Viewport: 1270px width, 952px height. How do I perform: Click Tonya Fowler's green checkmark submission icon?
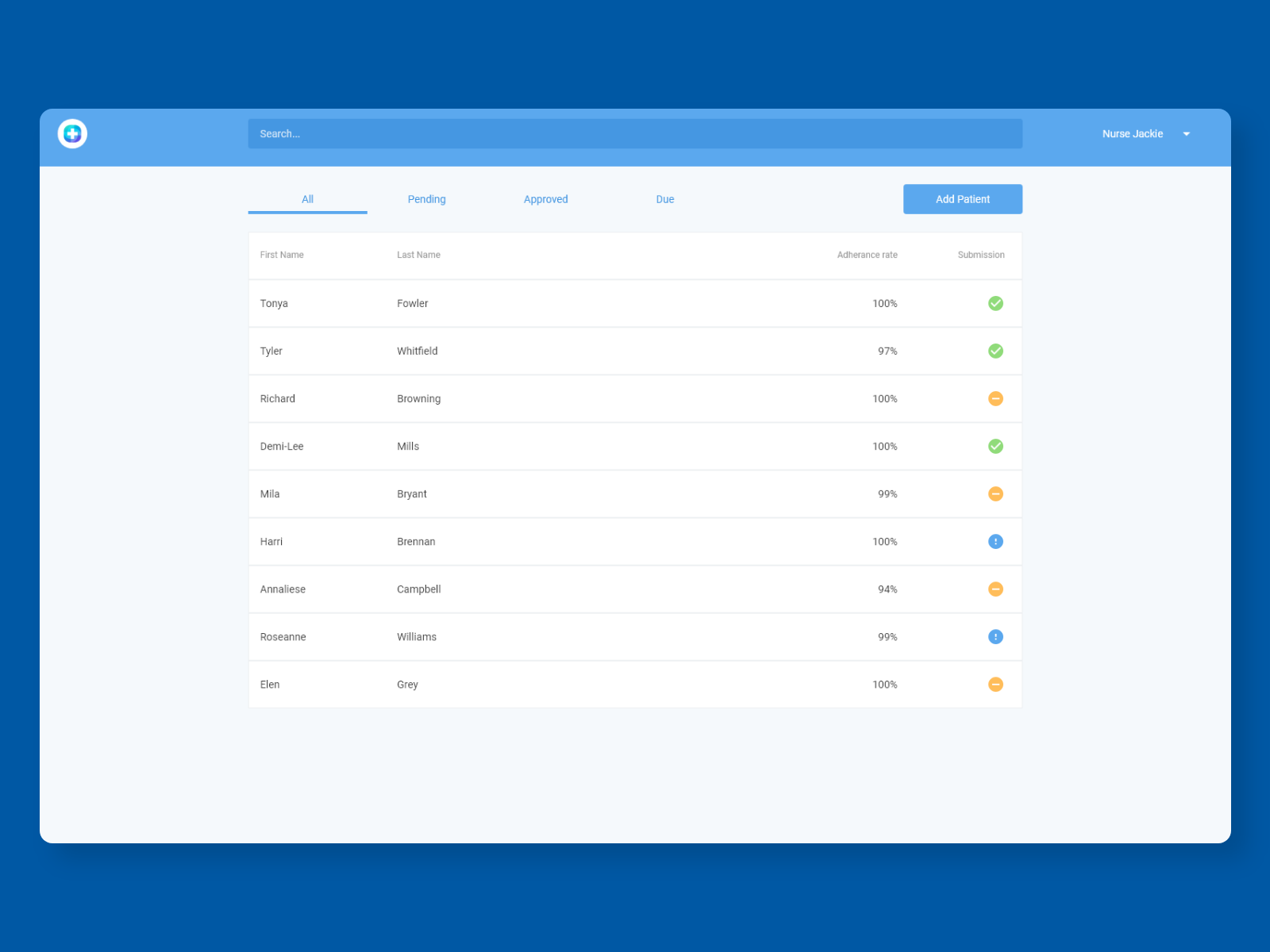[x=995, y=303]
